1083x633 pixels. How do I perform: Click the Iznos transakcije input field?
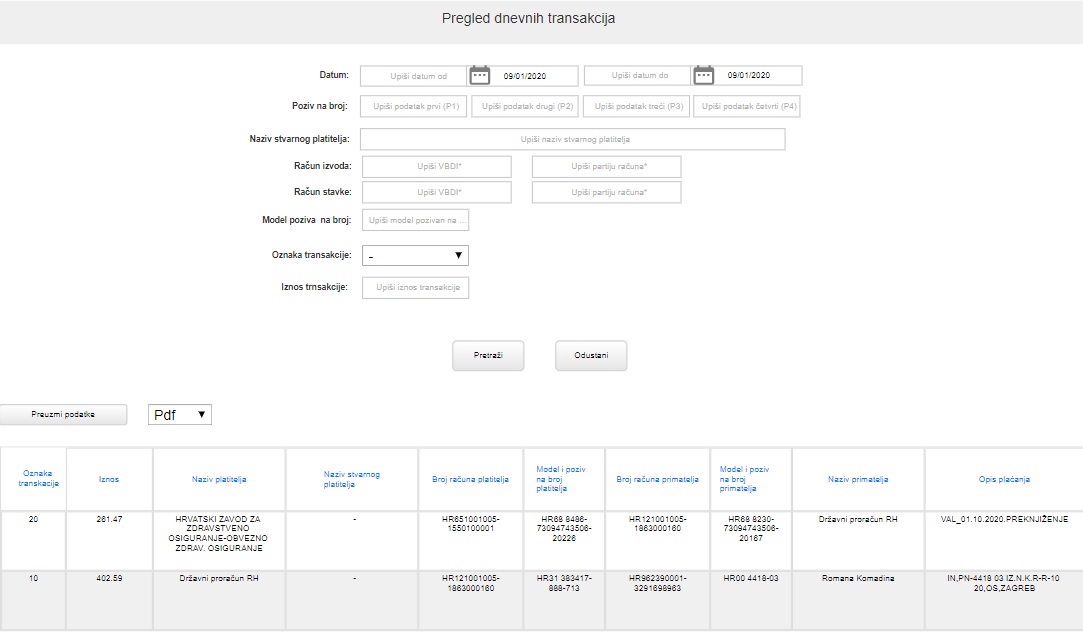click(x=415, y=288)
